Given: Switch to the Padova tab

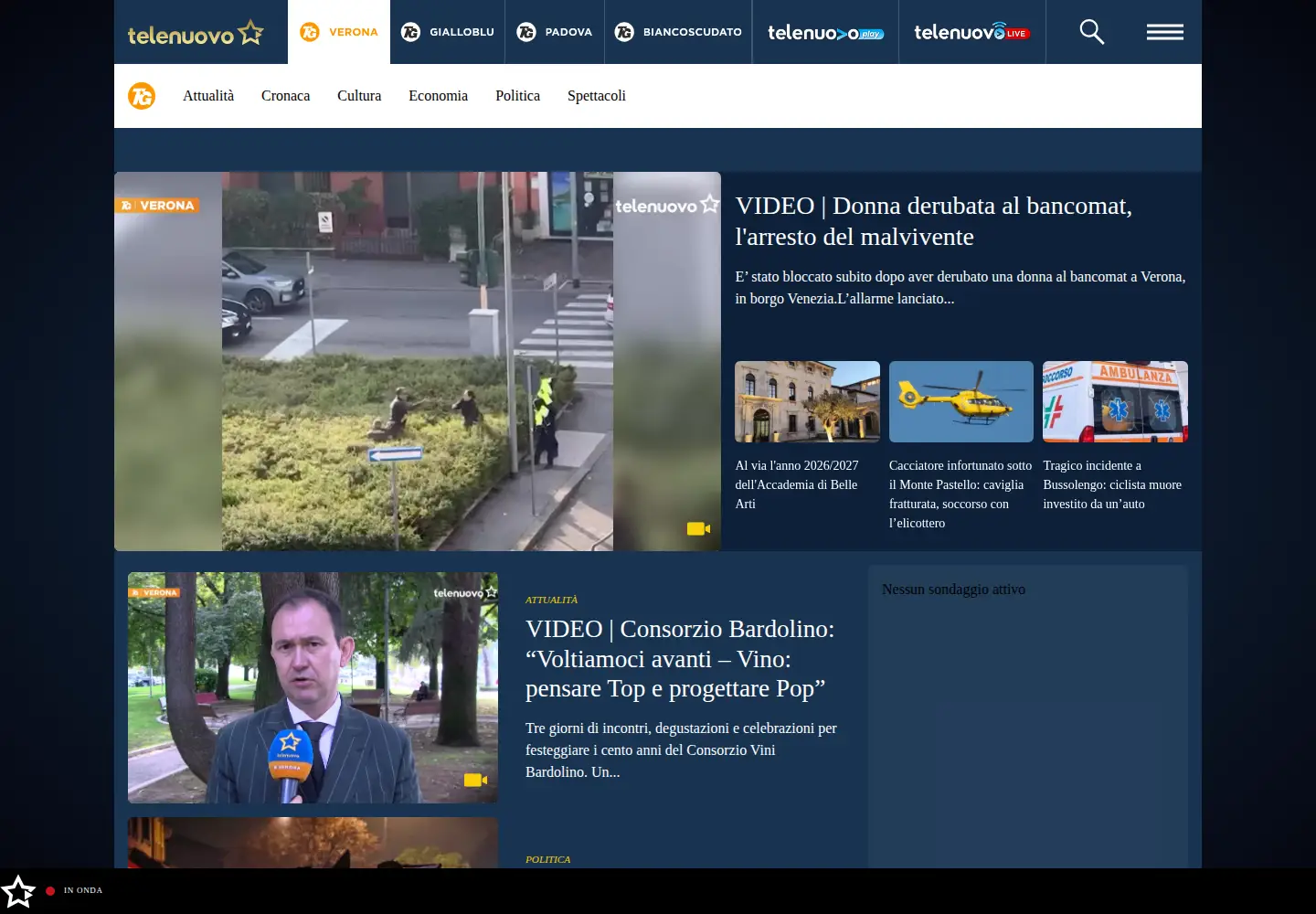Looking at the screenshot, I should click(555, 32).
